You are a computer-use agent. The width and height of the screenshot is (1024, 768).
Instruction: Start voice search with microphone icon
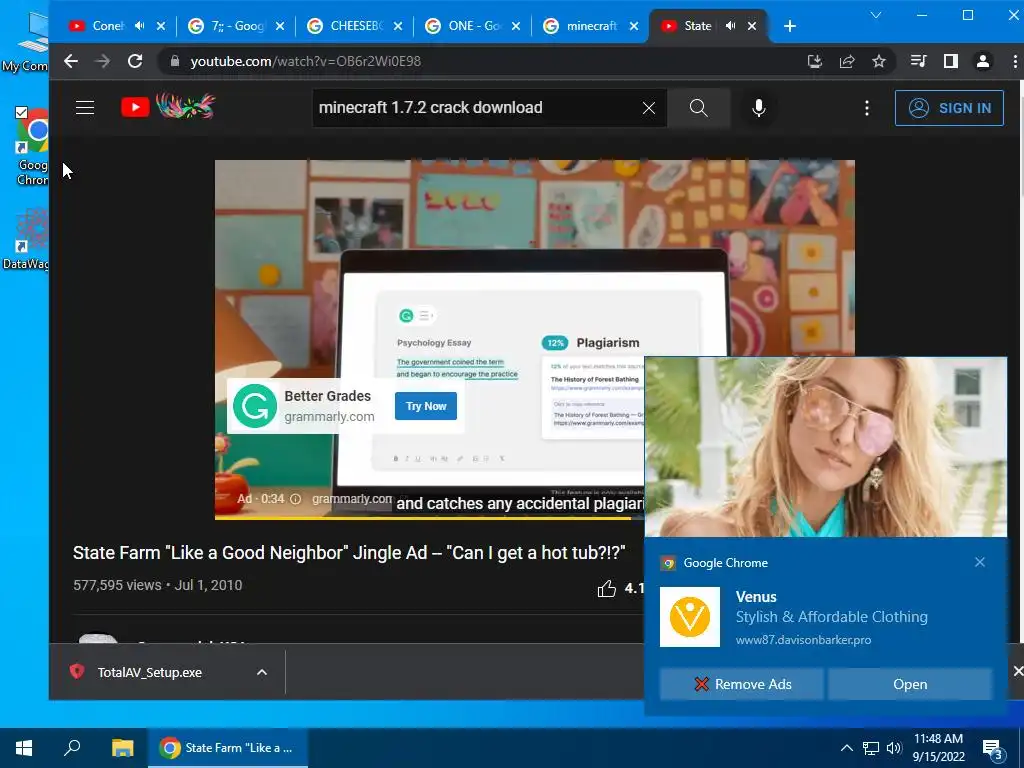point(759,108)
